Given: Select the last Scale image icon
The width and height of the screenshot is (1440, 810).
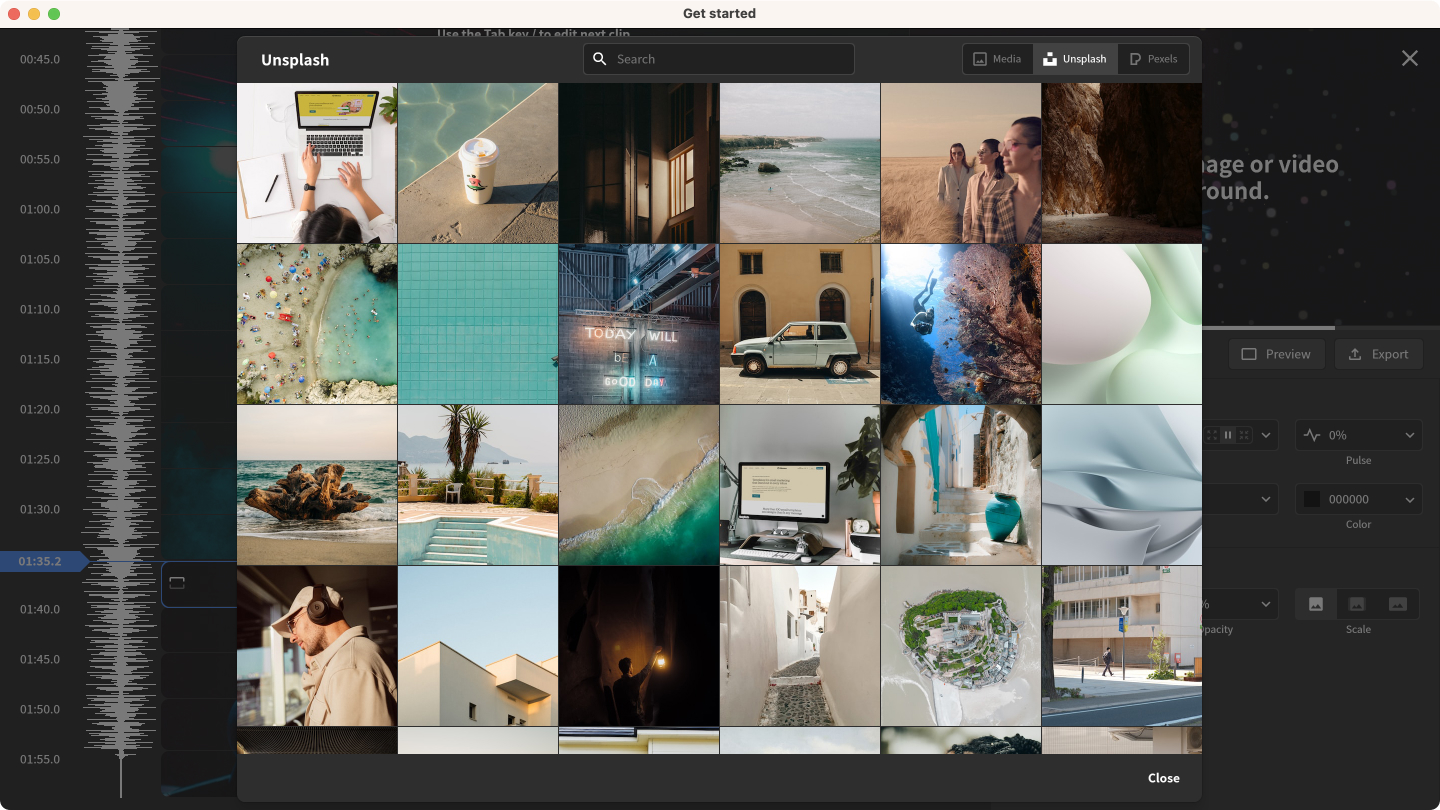Looking at the screenshot, I should pos(1398,604).
